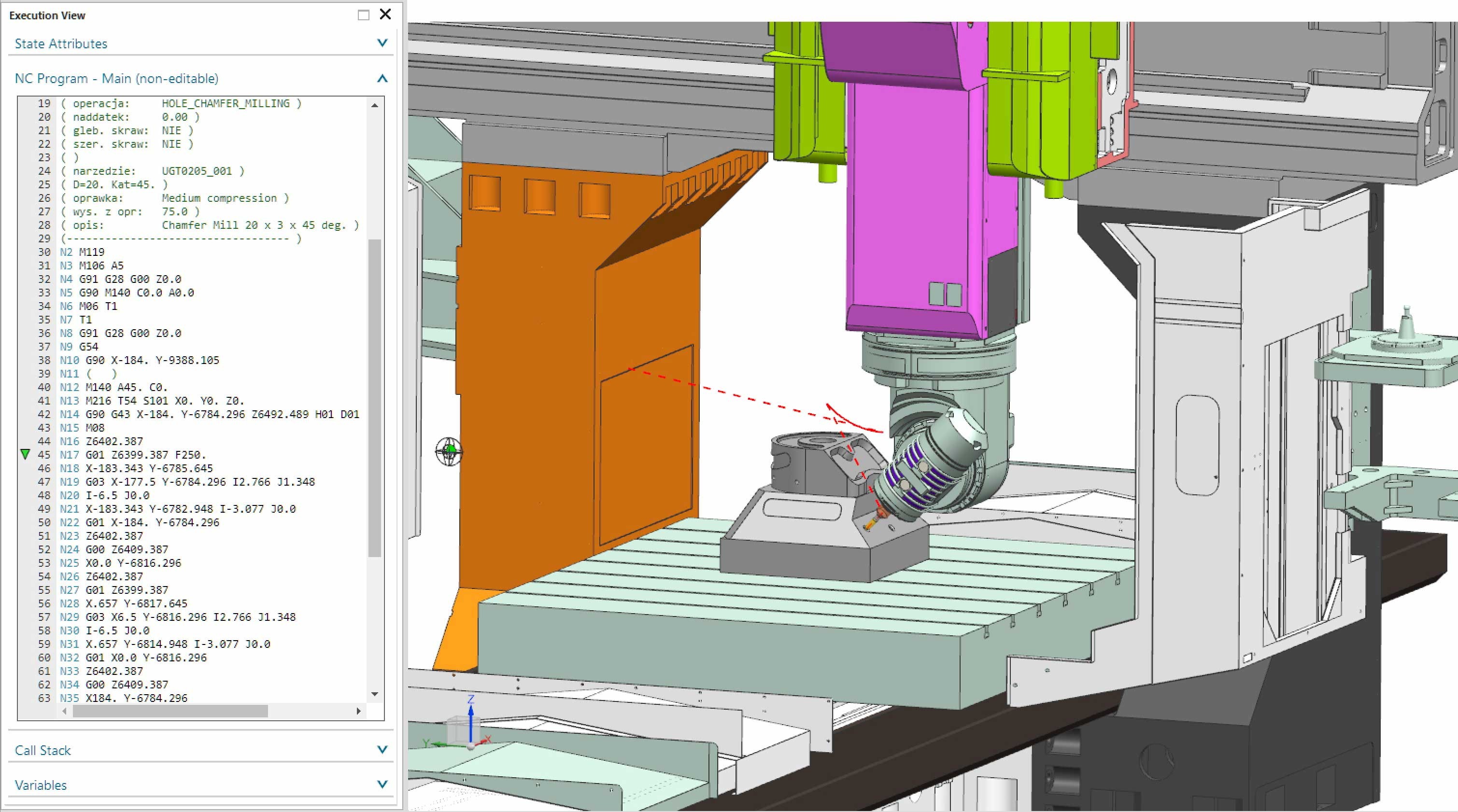Collapse the NC Program - Main section

tap(382, 79)
